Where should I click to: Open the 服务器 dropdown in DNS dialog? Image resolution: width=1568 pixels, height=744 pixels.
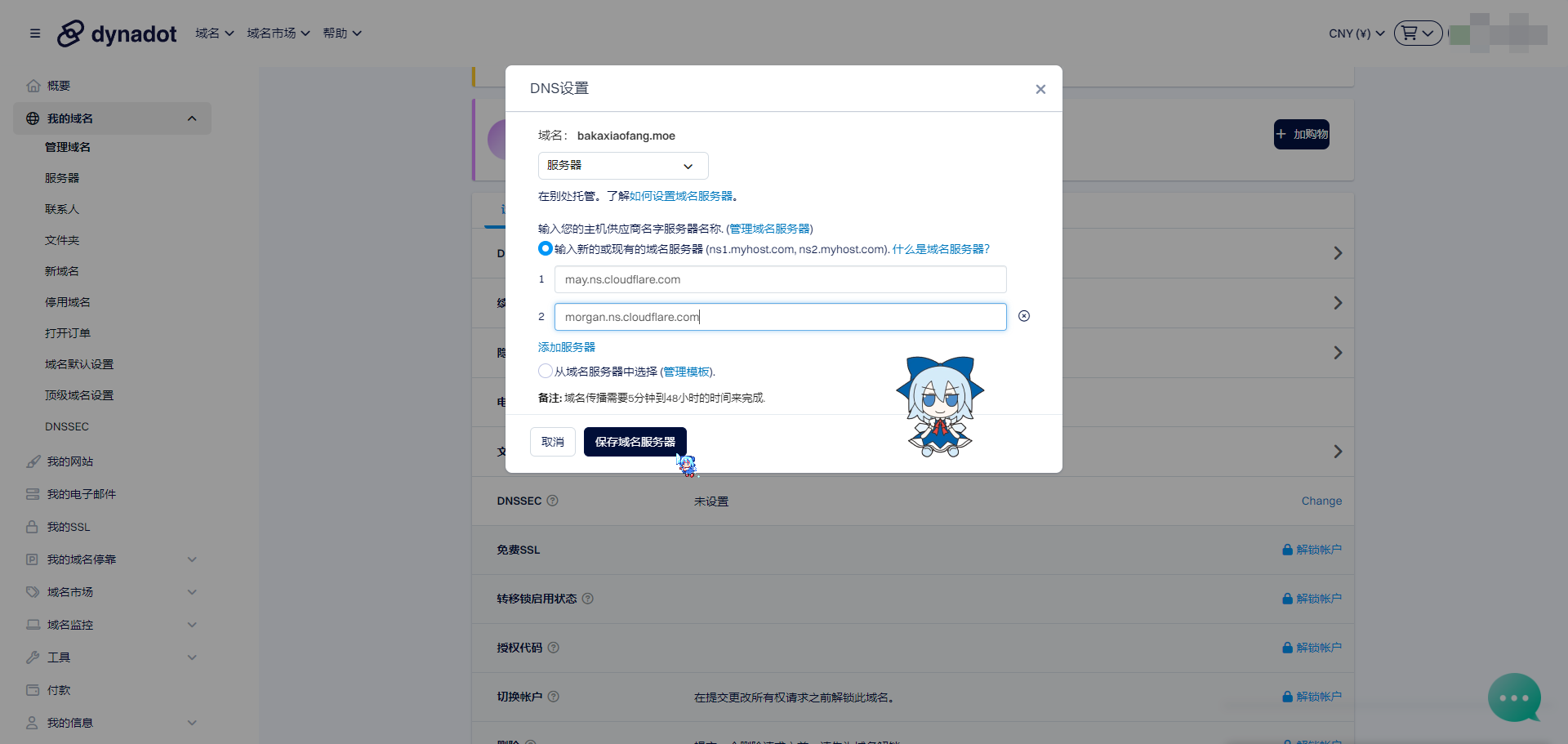pos(622,165)
